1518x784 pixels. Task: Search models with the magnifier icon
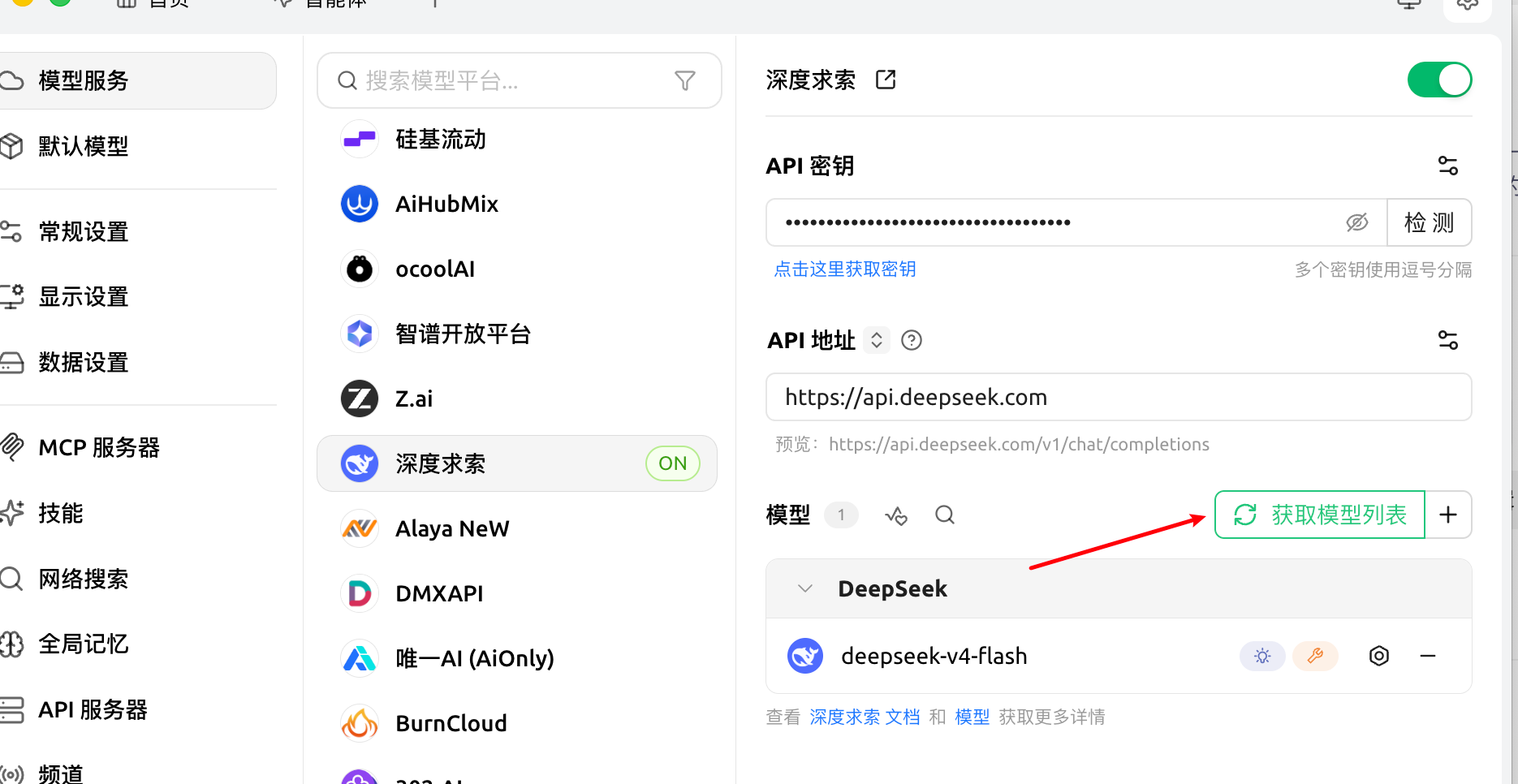click(x=945, y=515)
